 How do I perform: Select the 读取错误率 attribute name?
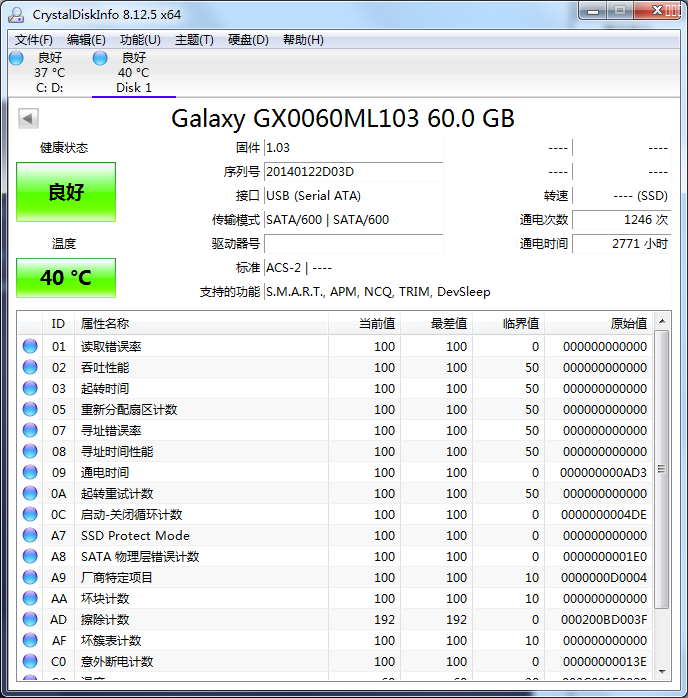[x=111, y=347]
